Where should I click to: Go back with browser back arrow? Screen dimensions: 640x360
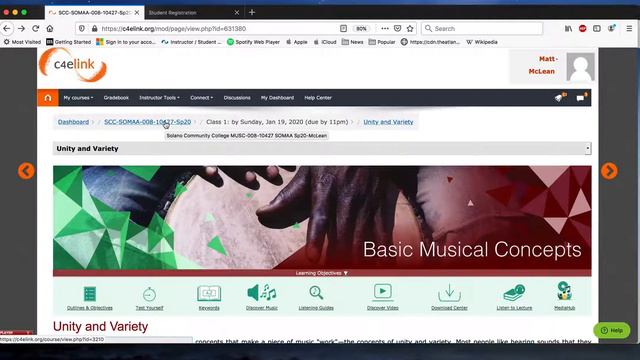[7, 29]
